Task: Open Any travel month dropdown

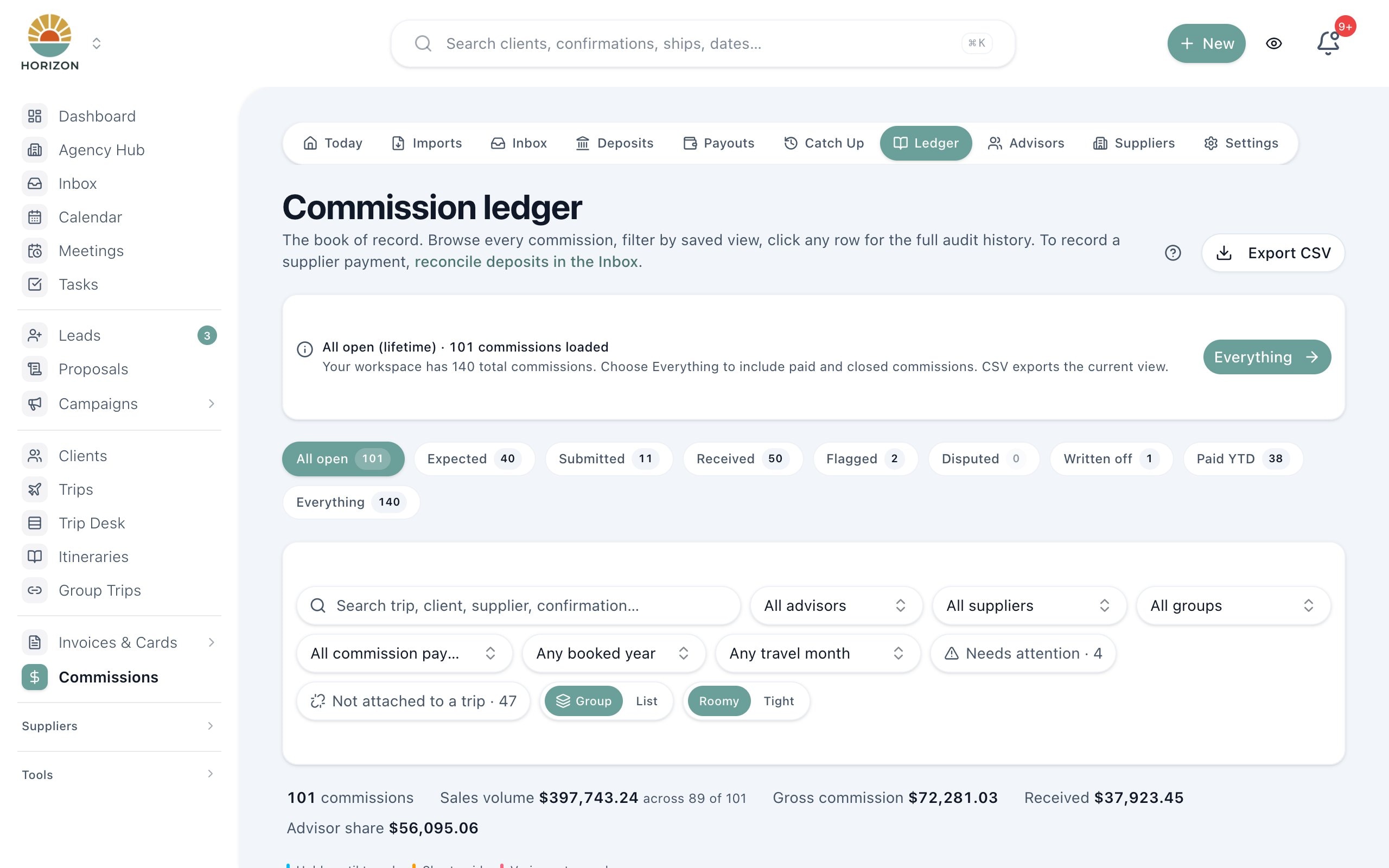Action: click(x=817, y=653)
